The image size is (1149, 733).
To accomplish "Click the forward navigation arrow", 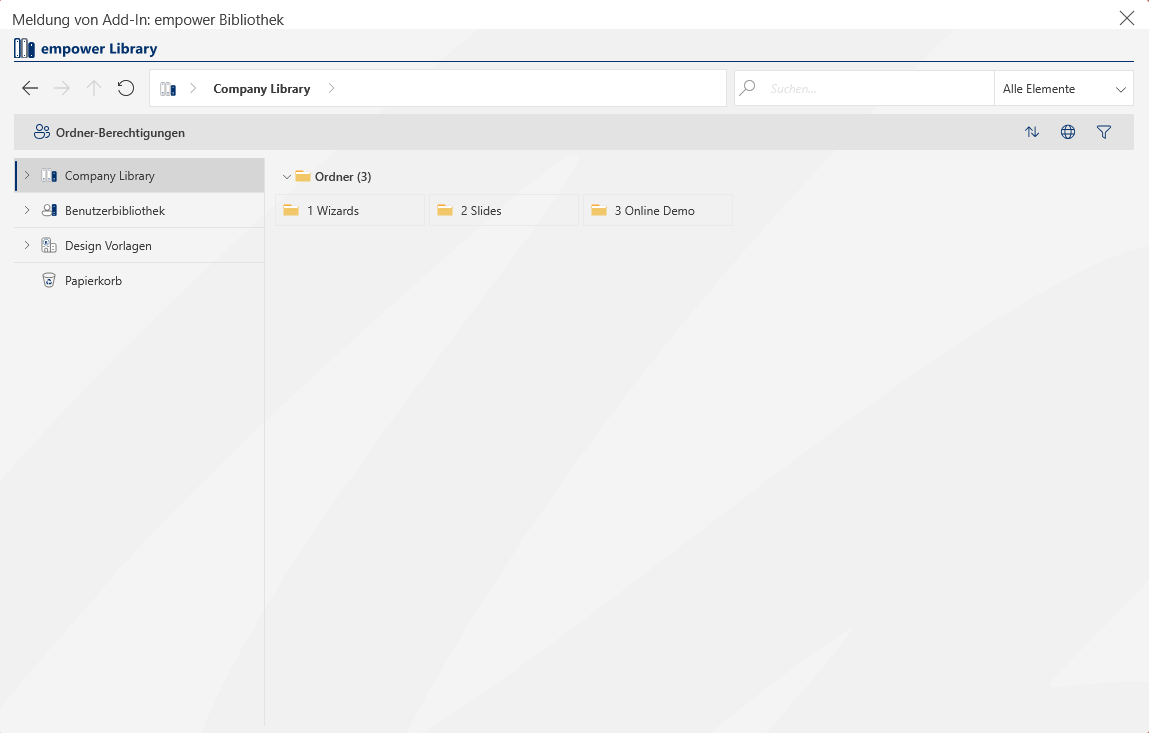I will pyautogui.click(x=62, y=89).
